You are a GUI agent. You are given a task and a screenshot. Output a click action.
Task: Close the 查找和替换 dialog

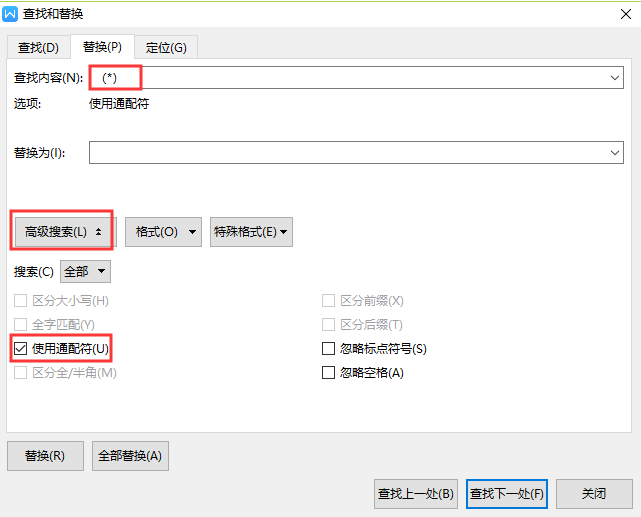tap(625, 14)
